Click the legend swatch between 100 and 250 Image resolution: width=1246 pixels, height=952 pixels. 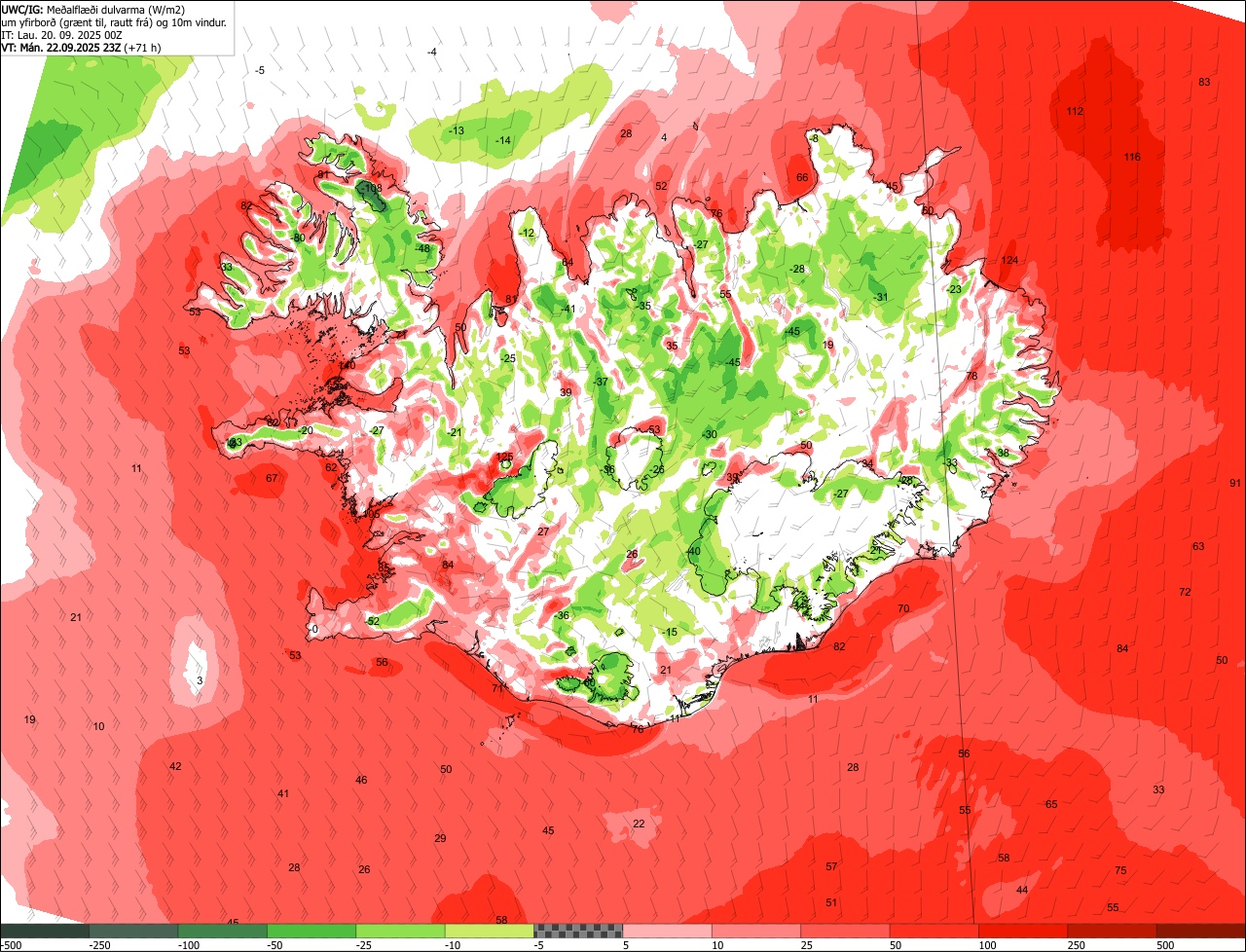tap(1023, 931)
